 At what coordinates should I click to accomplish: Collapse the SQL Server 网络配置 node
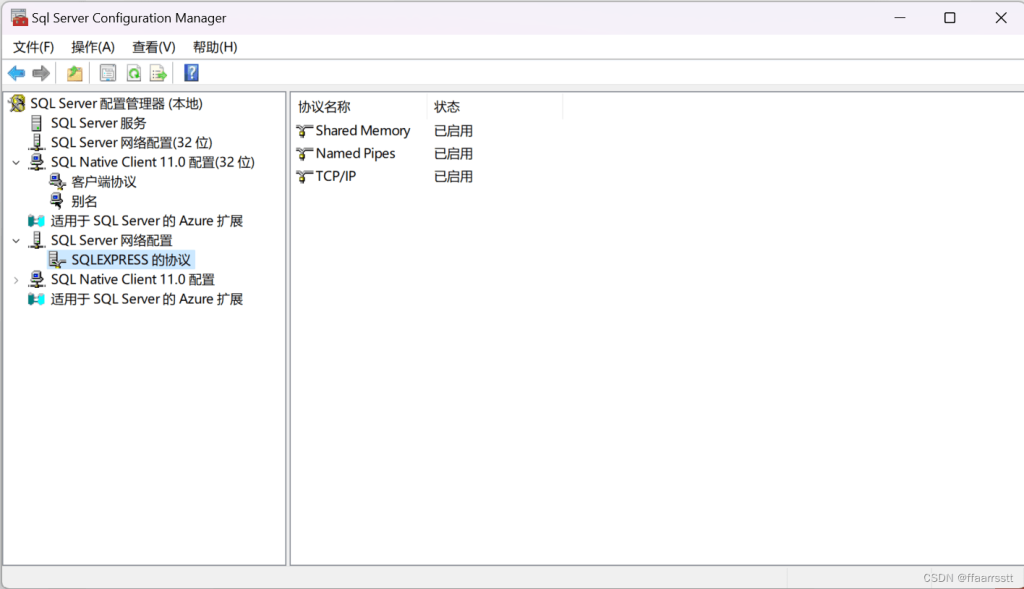point(14,240)
